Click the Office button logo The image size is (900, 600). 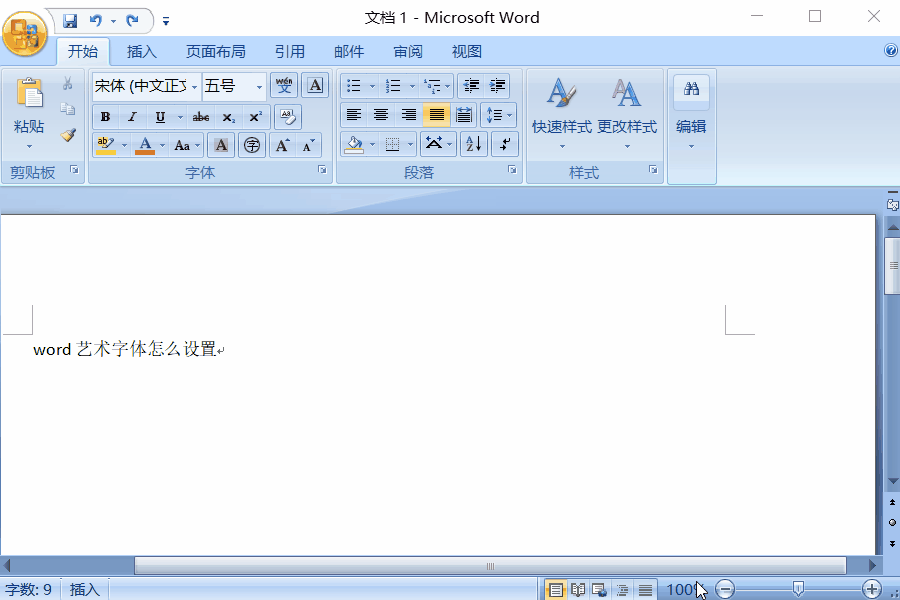[x=25, y=34]
